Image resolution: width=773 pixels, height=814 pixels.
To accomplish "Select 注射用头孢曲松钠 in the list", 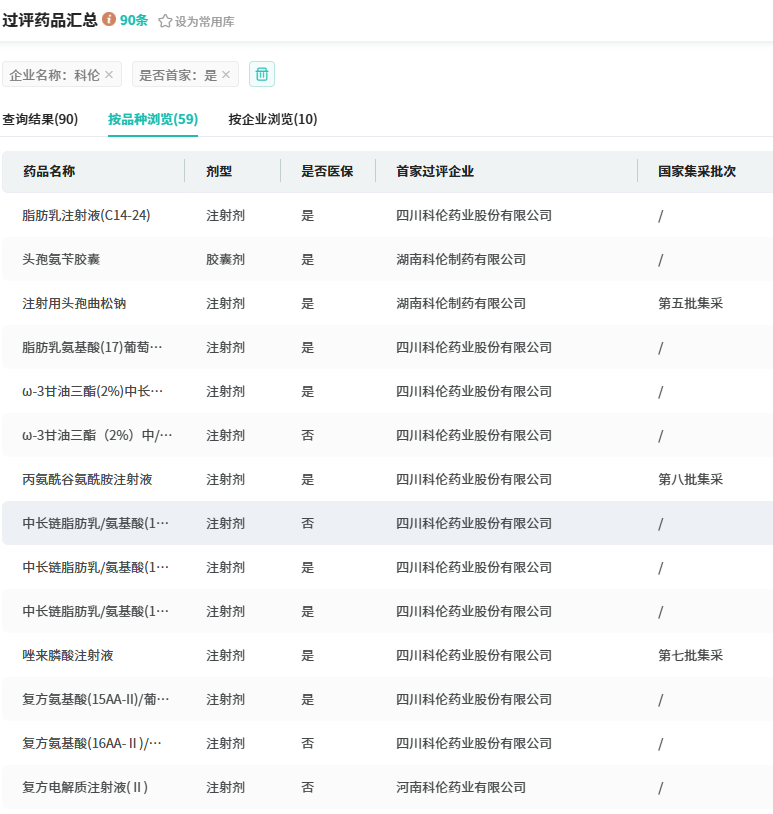I will point(74,303).
